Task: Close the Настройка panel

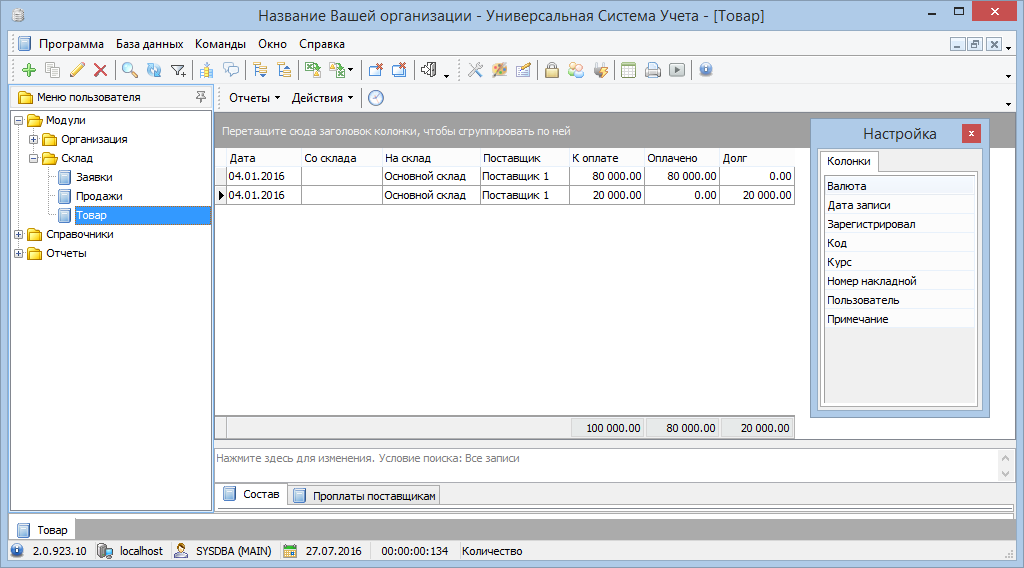Action: pos(970,134)
